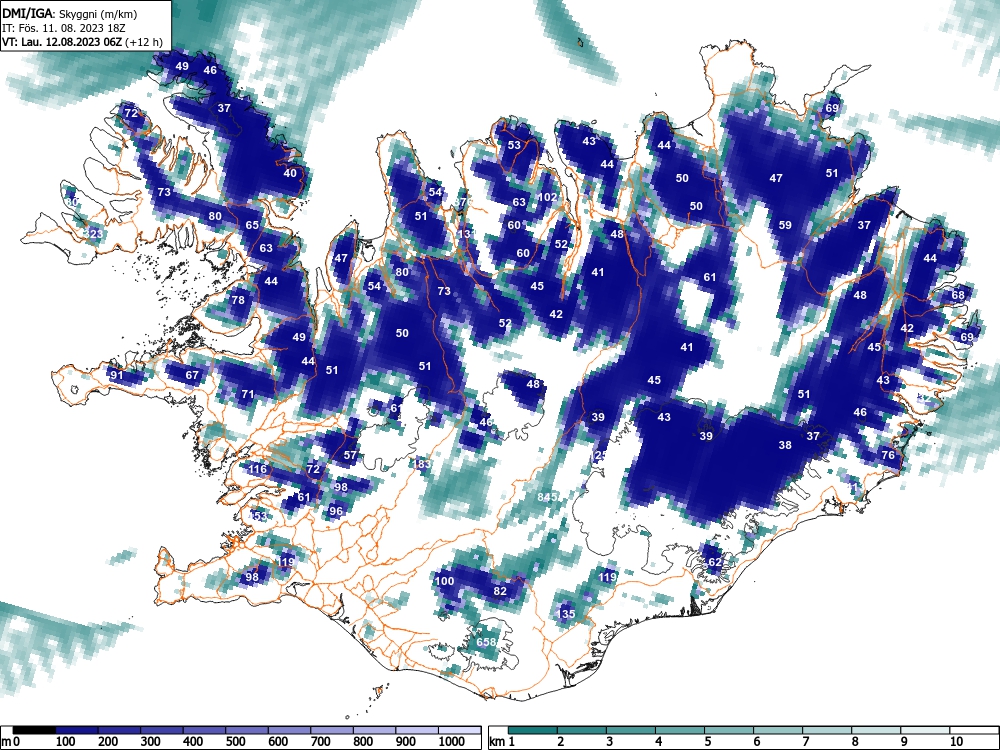Click the title text "DMI/IGA: Skyggni (m/km)"
Image resolution: width=1000 pixels, height=750 pixels.
click(70, 13)
